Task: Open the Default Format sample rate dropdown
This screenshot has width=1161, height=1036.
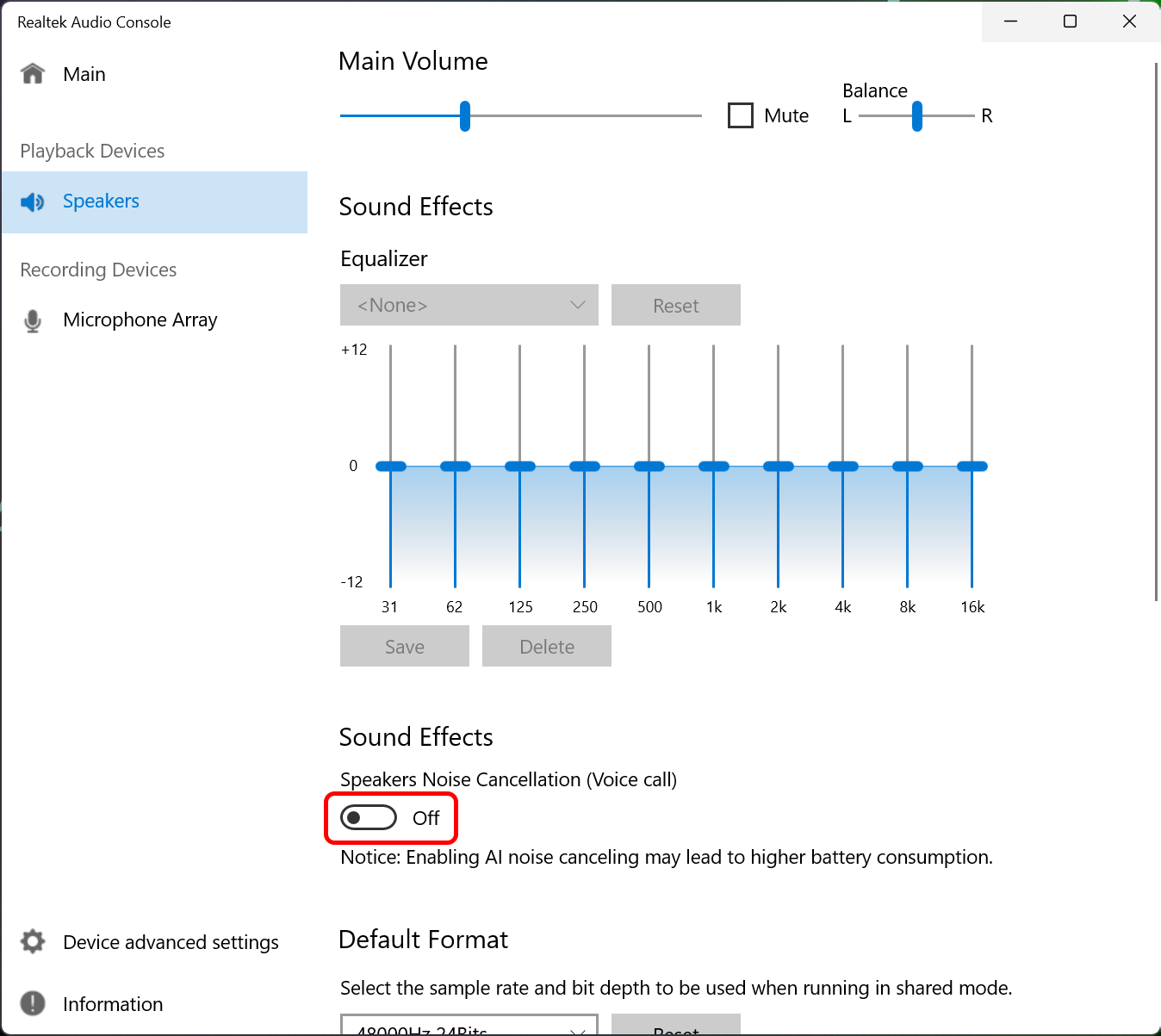Action: (x=469, y=1027)
